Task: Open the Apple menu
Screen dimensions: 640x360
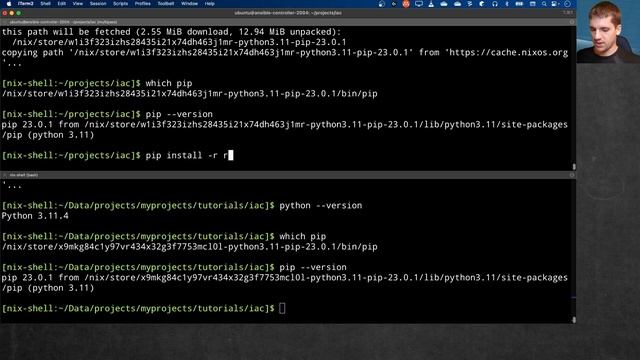Action: [x=9, y=4]
